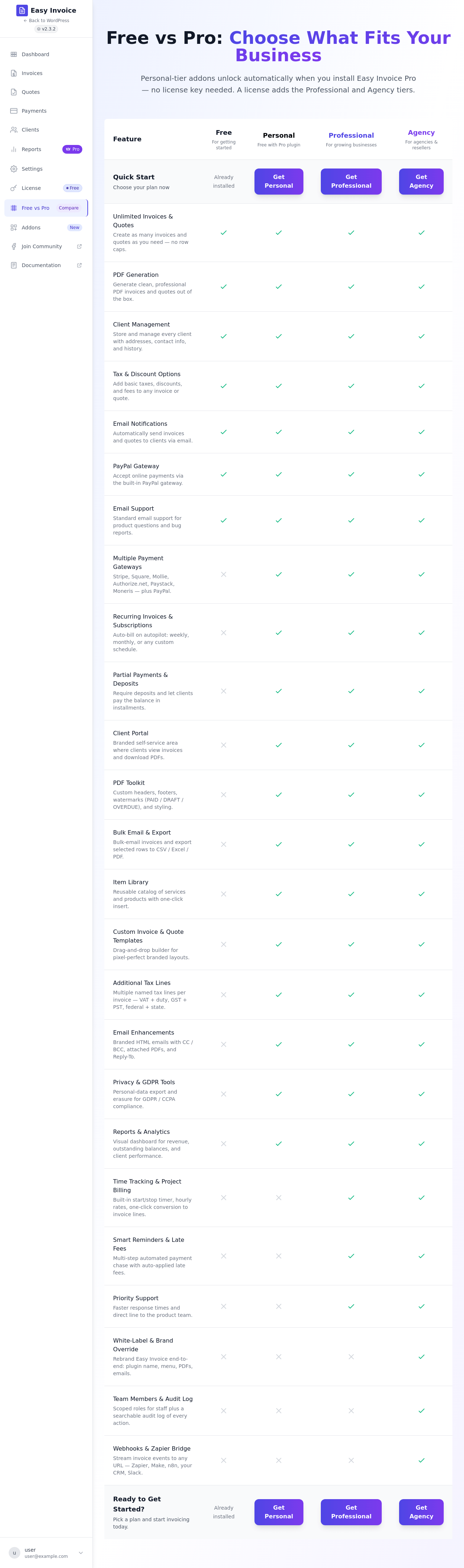464x1568 pixels.
Task: Click top Get Personal button
Action: (279, 182)
